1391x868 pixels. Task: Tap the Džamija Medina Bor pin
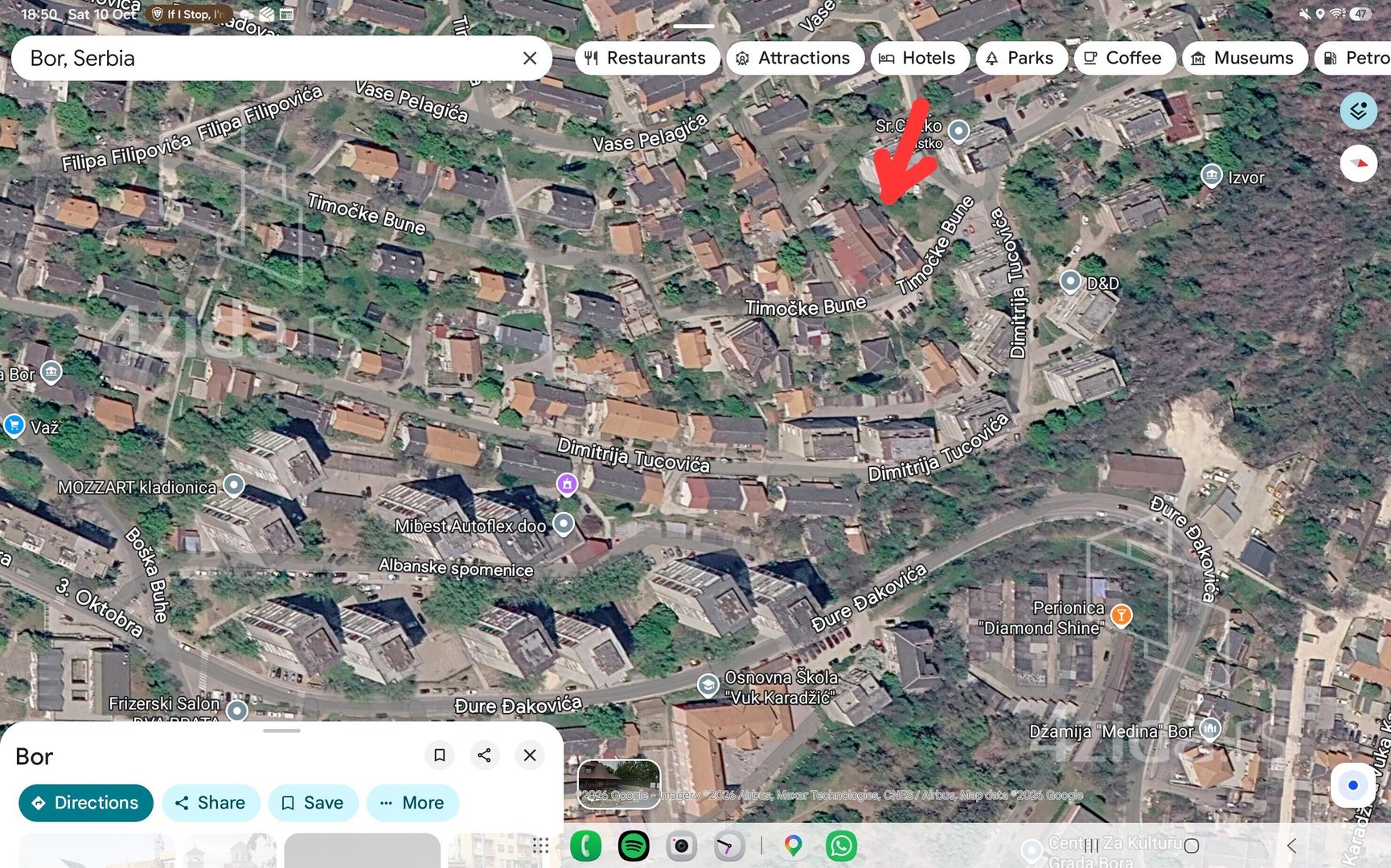tap(1210, 729)
